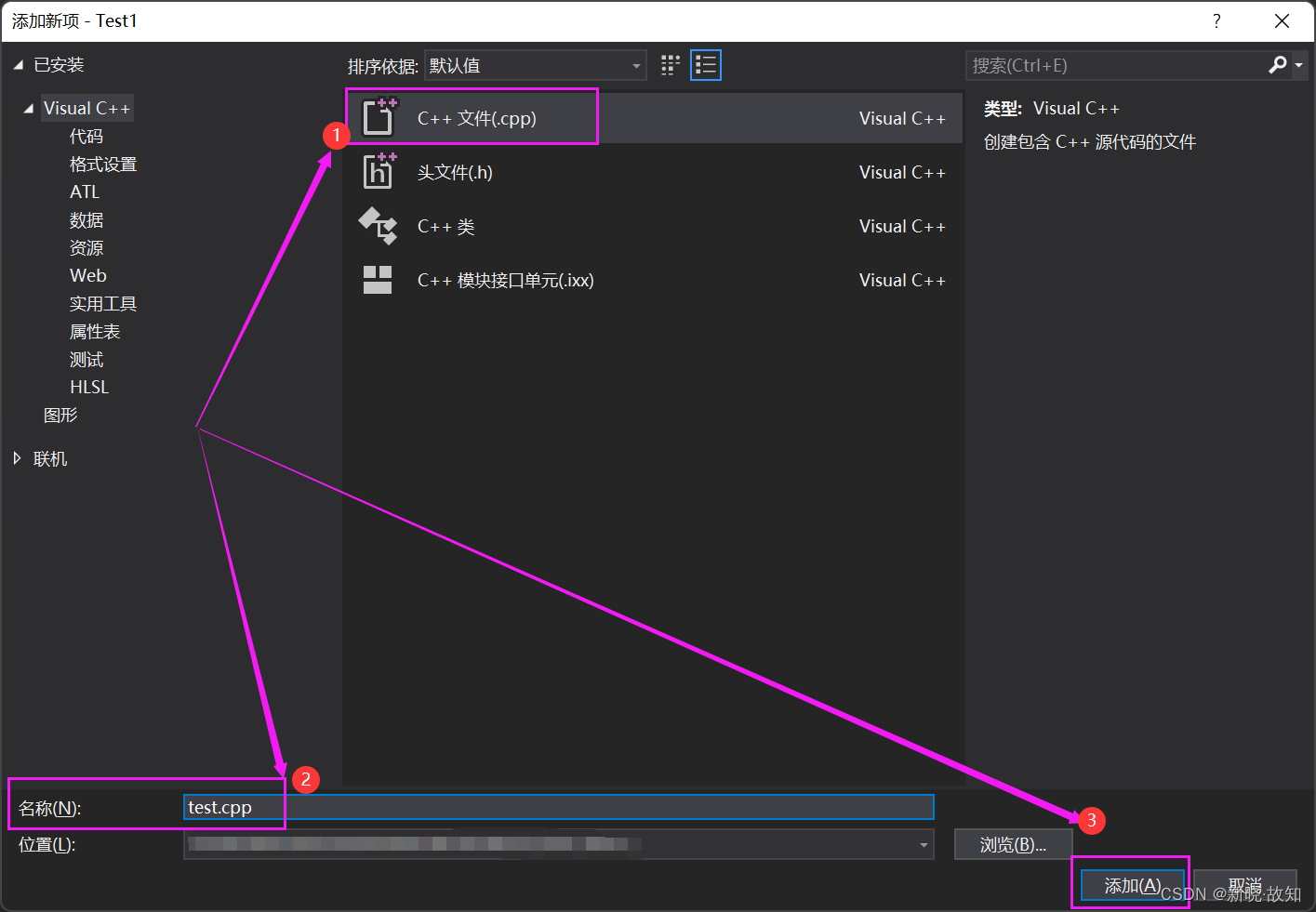This screenshot has height=912, width=1316.
Task: Select the C++ 类 template icon
Action: point(379,226)
